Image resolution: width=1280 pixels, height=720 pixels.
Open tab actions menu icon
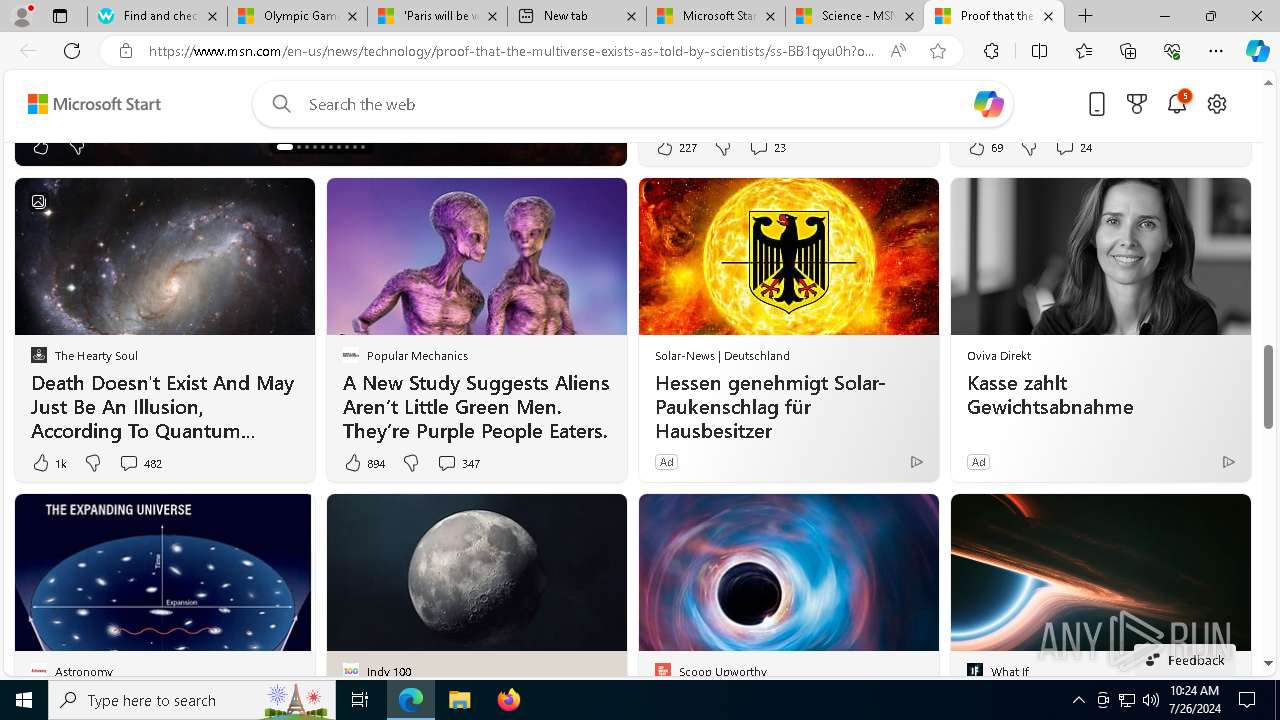point(60,16)
